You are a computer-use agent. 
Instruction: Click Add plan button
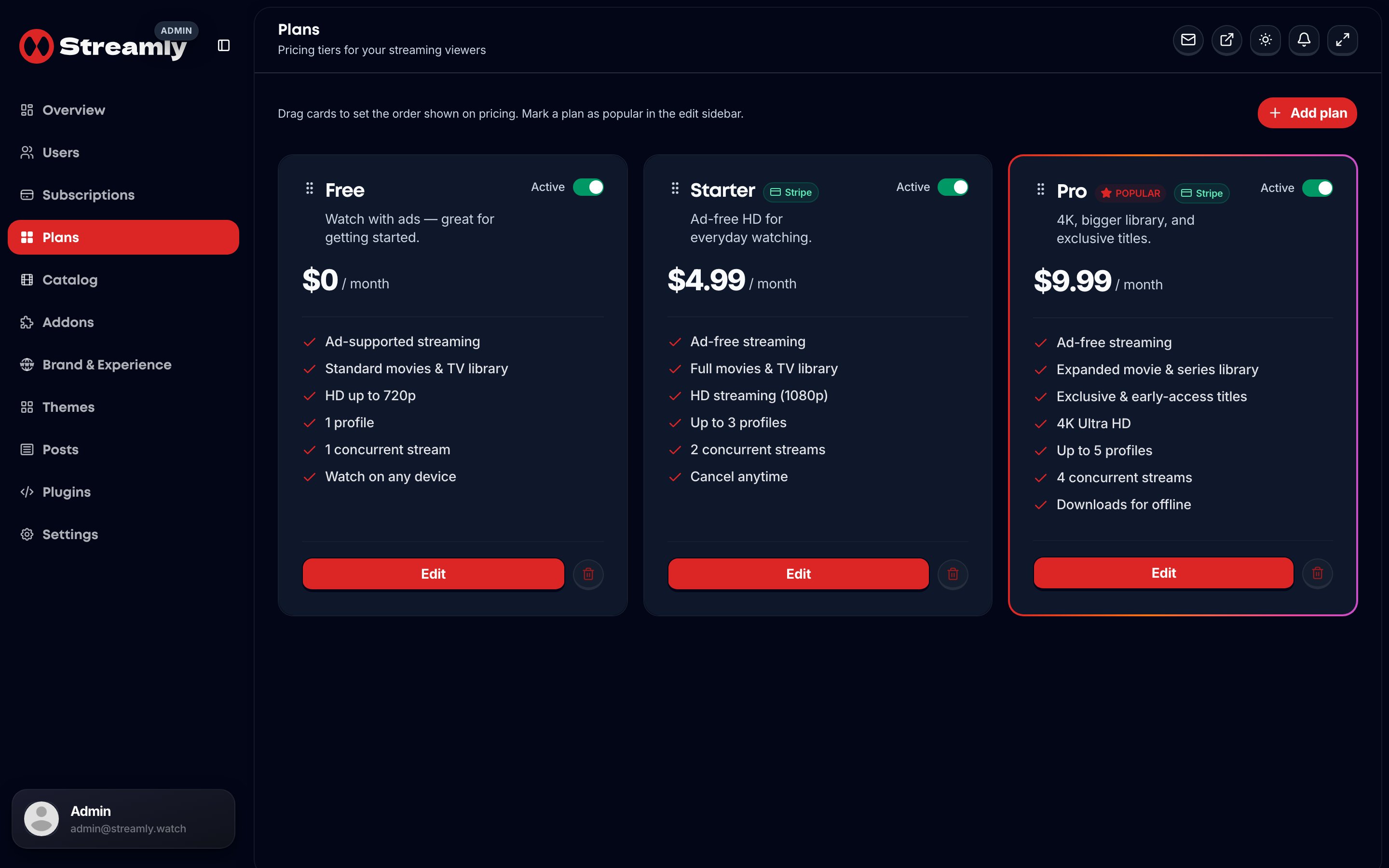point(1307,112)
